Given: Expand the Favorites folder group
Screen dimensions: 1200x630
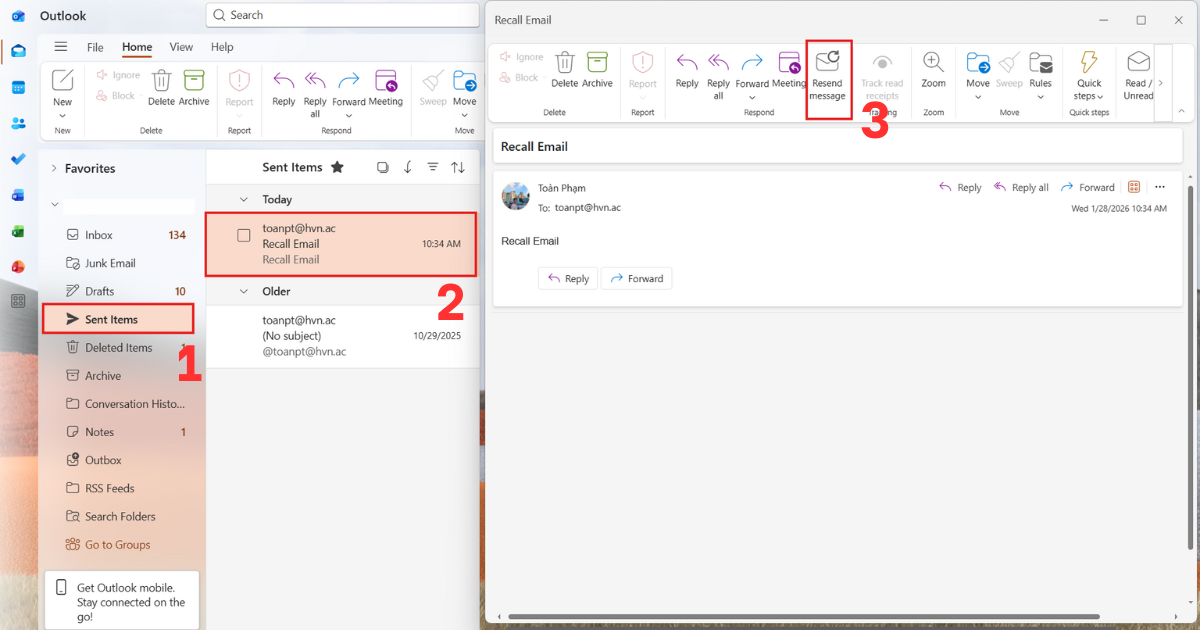Looking at the screenshot, I should (54, 169).
